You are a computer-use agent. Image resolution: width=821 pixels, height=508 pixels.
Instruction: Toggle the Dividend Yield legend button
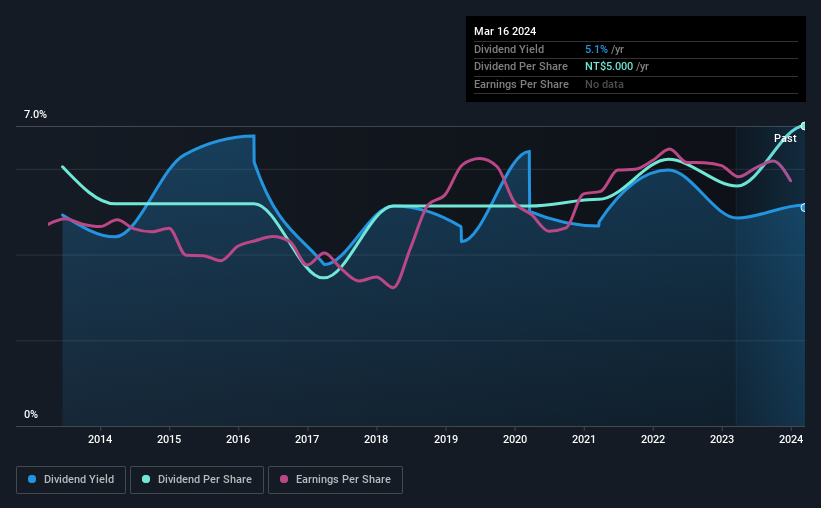(71, 480)
